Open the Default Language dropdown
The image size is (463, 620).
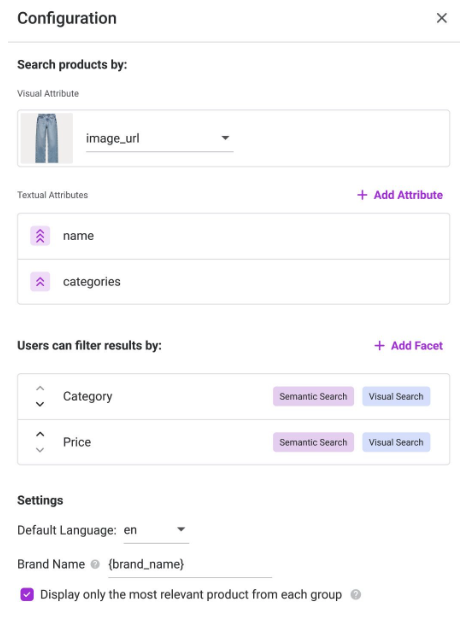pyautogui.click(x=156, y=530)
